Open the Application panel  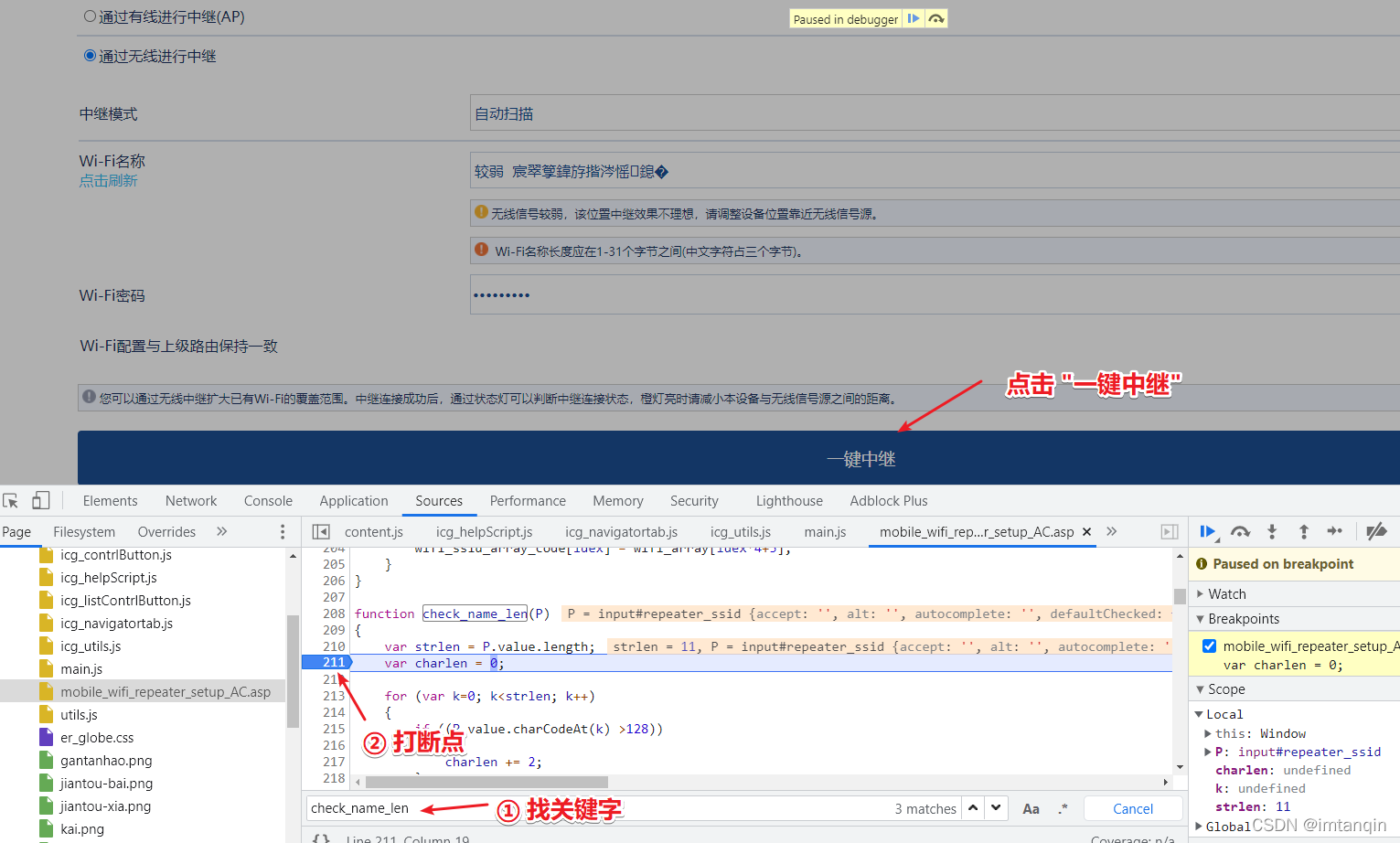click(x=354, y=500)
